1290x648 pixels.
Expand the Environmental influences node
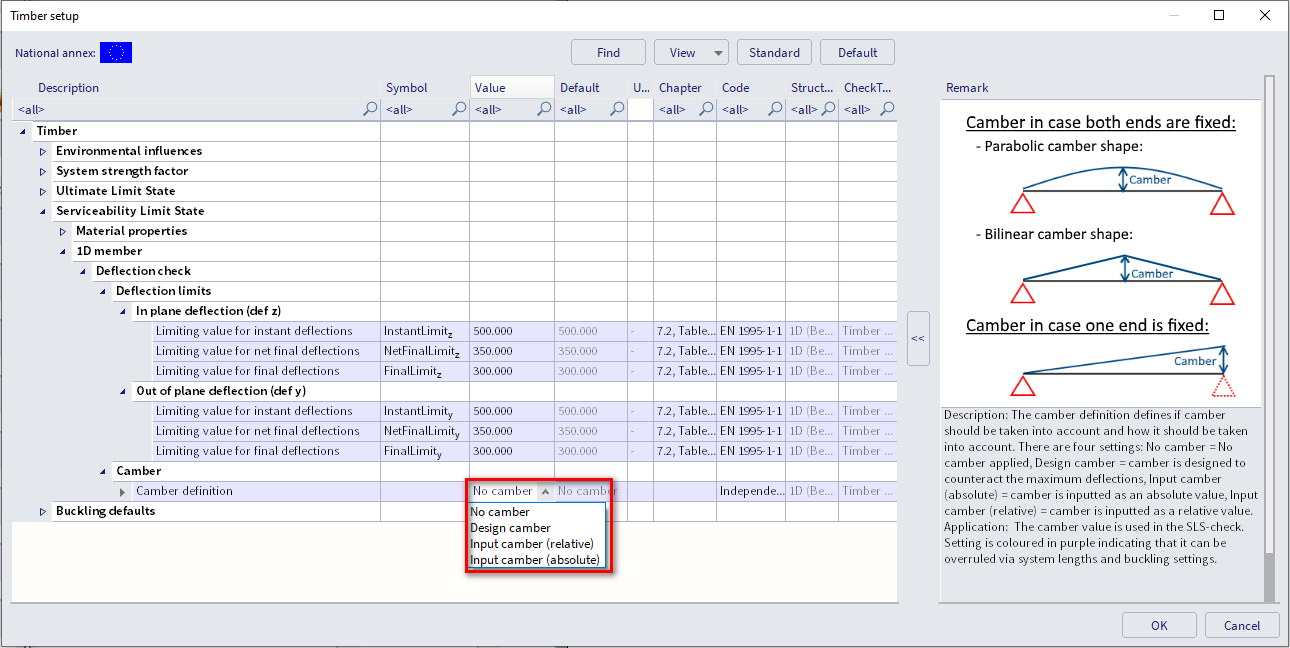[43, 151]
